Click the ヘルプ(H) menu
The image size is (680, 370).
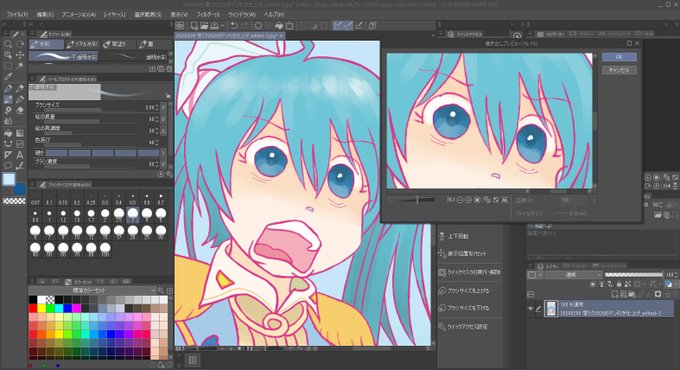click(x=274, y=15)
